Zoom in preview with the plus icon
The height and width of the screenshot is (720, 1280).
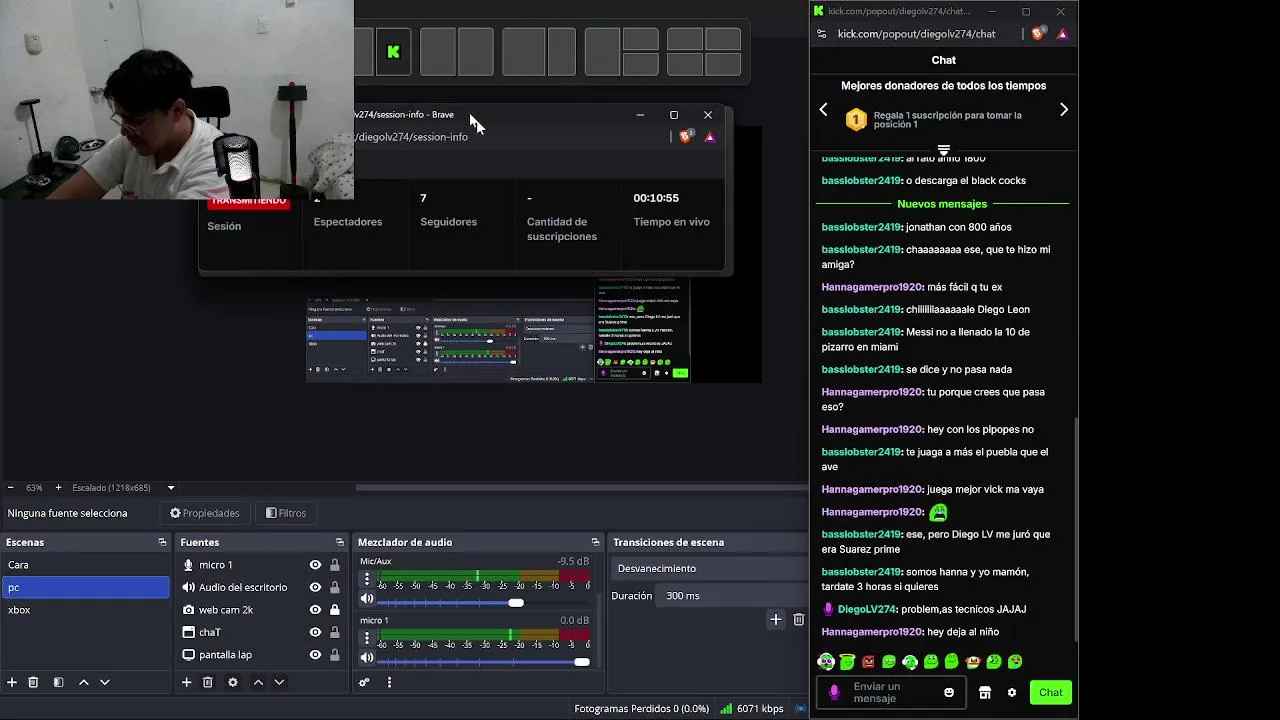pos(58,488)
